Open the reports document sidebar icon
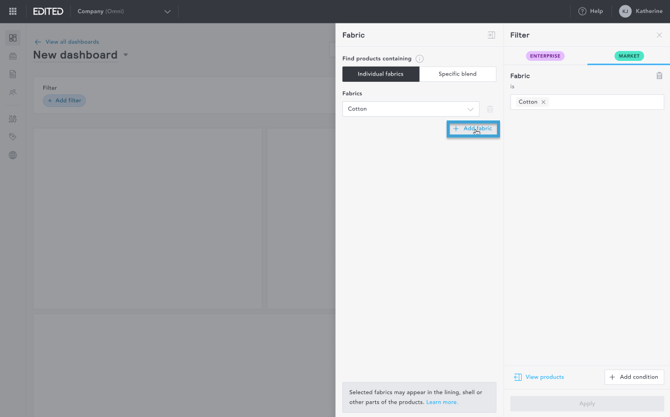The width and height of the screenshot is (670, 417). click(x=13, y=74)
